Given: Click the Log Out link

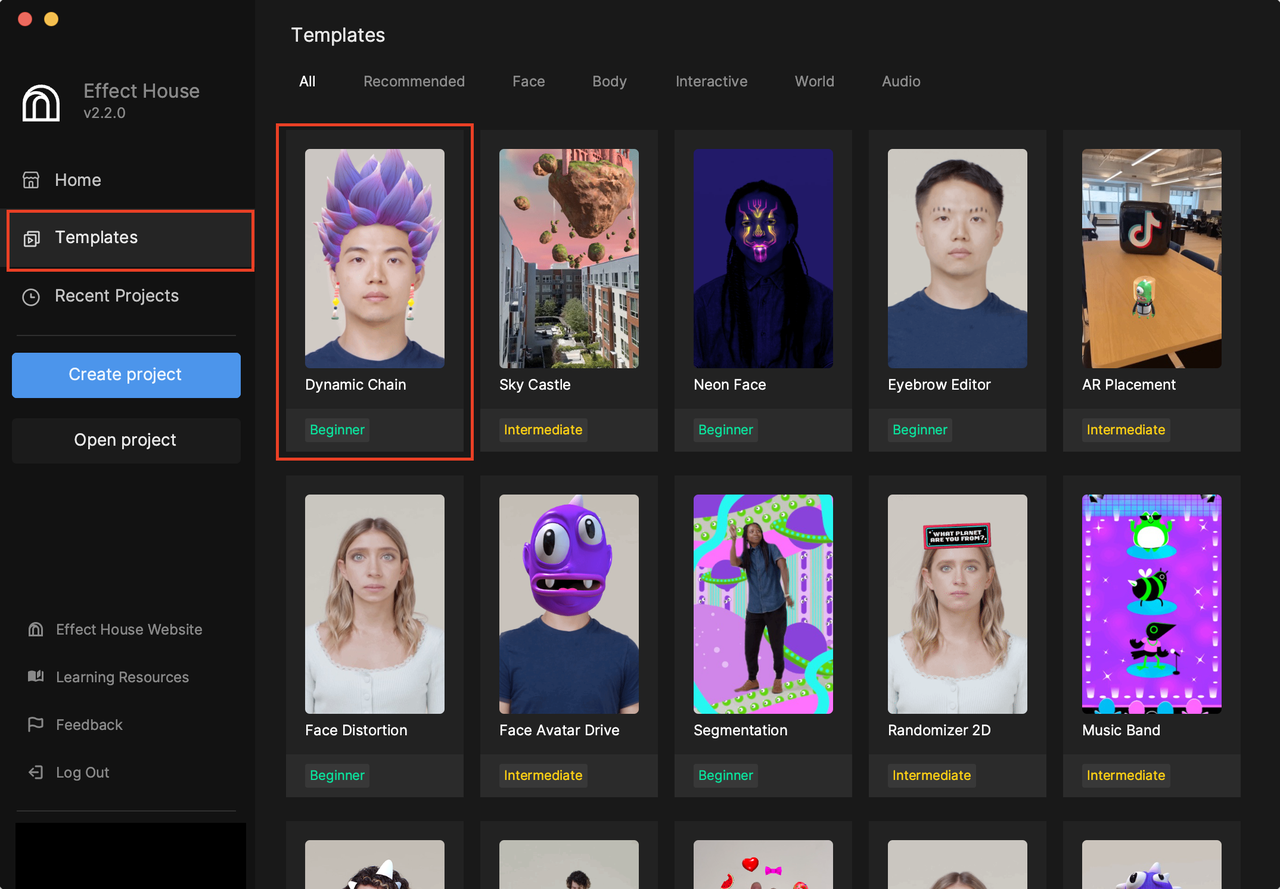Looking at the screenshot, I should 82,773.
